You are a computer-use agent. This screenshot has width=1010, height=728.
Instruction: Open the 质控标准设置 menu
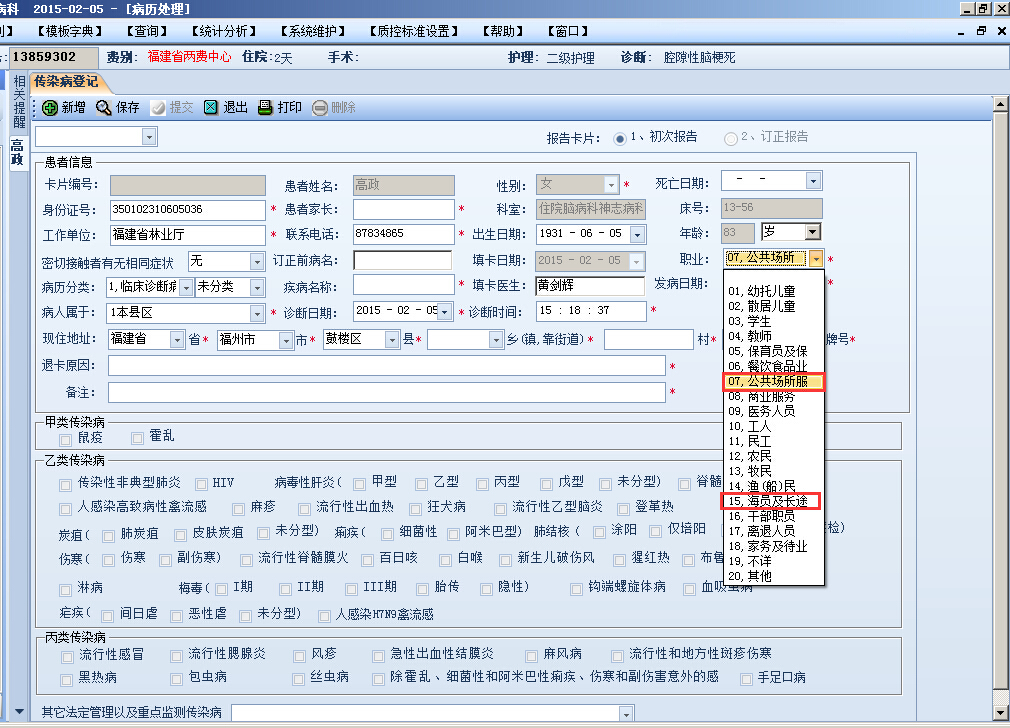coord(414,32)
